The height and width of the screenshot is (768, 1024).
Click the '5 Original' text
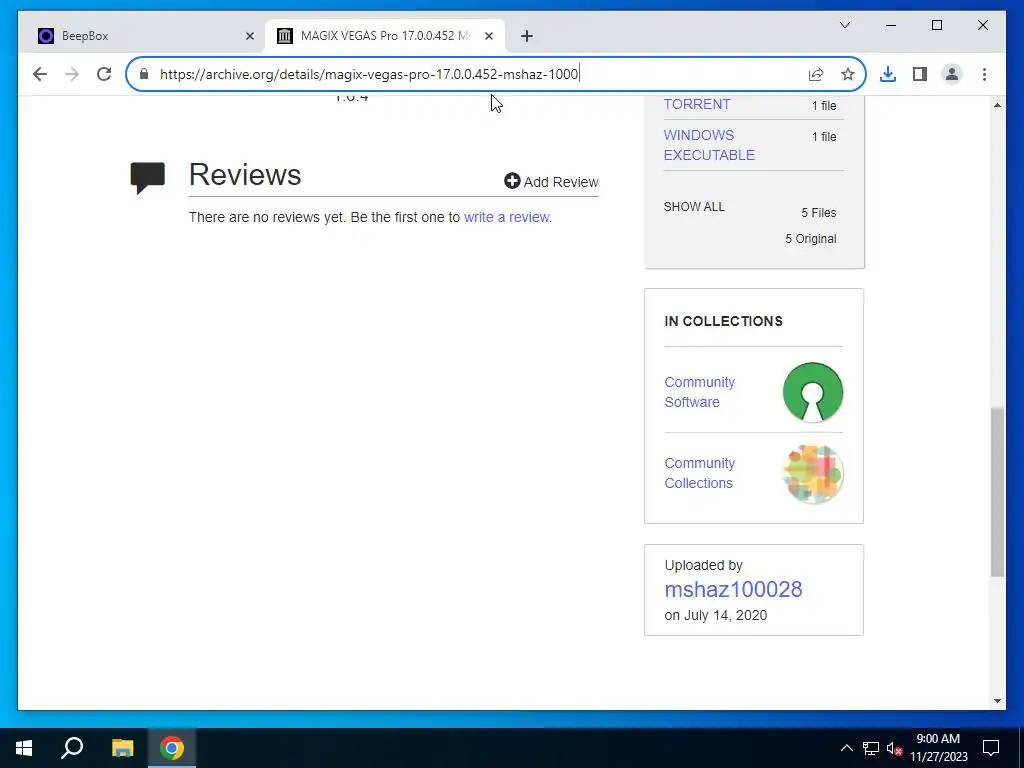click(x=810, y=239)
